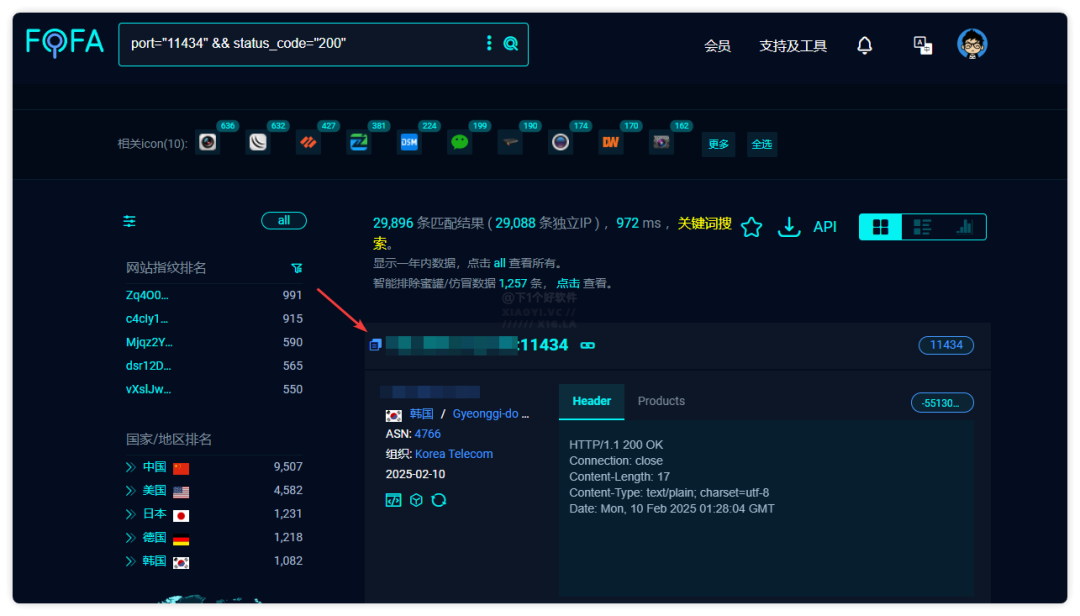Viewport: 1080px width, 616px height.
Task: Star this search query as favorite
Action: (752, 227)
